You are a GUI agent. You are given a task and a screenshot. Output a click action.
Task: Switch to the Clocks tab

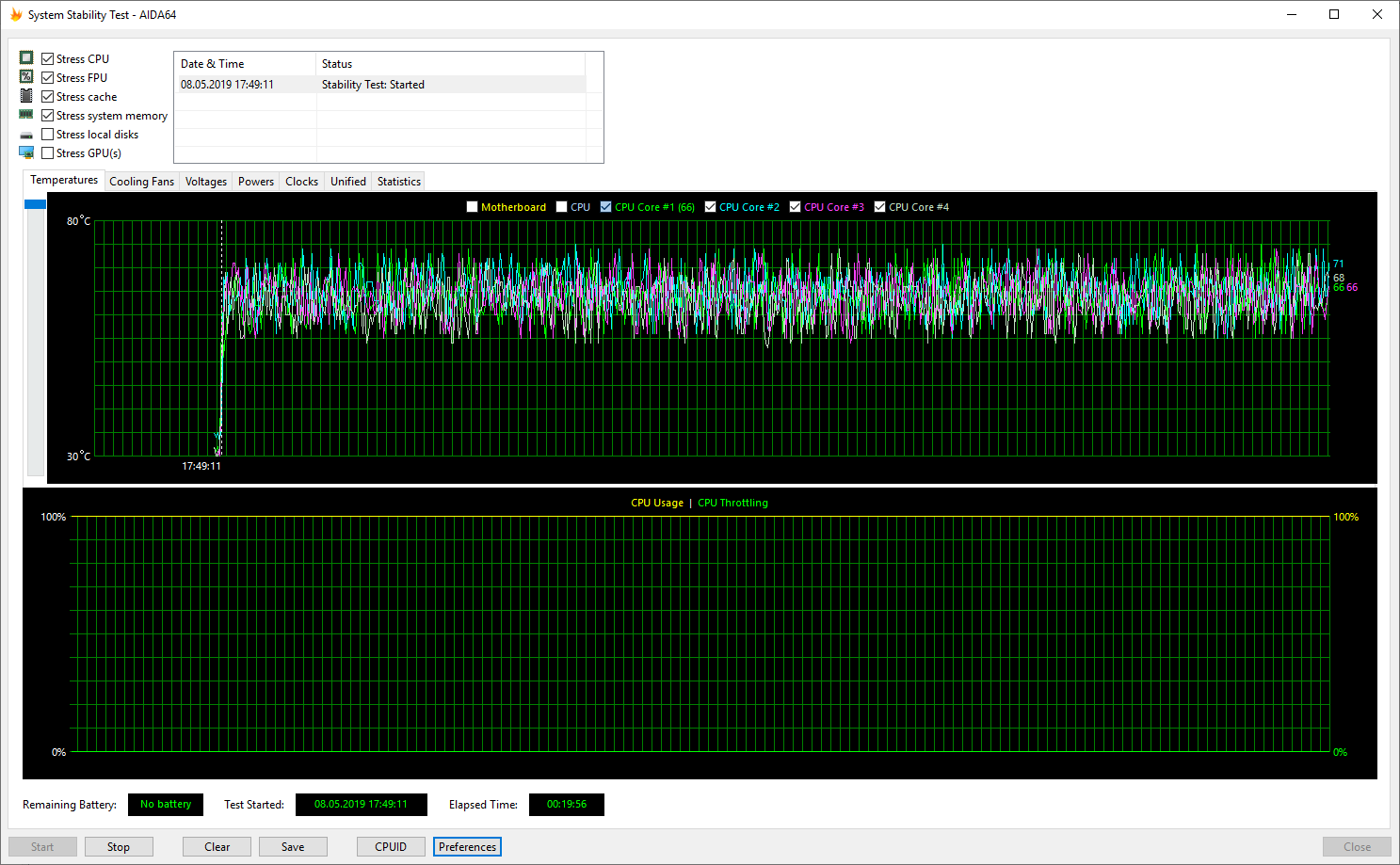[x=301, y=182]
